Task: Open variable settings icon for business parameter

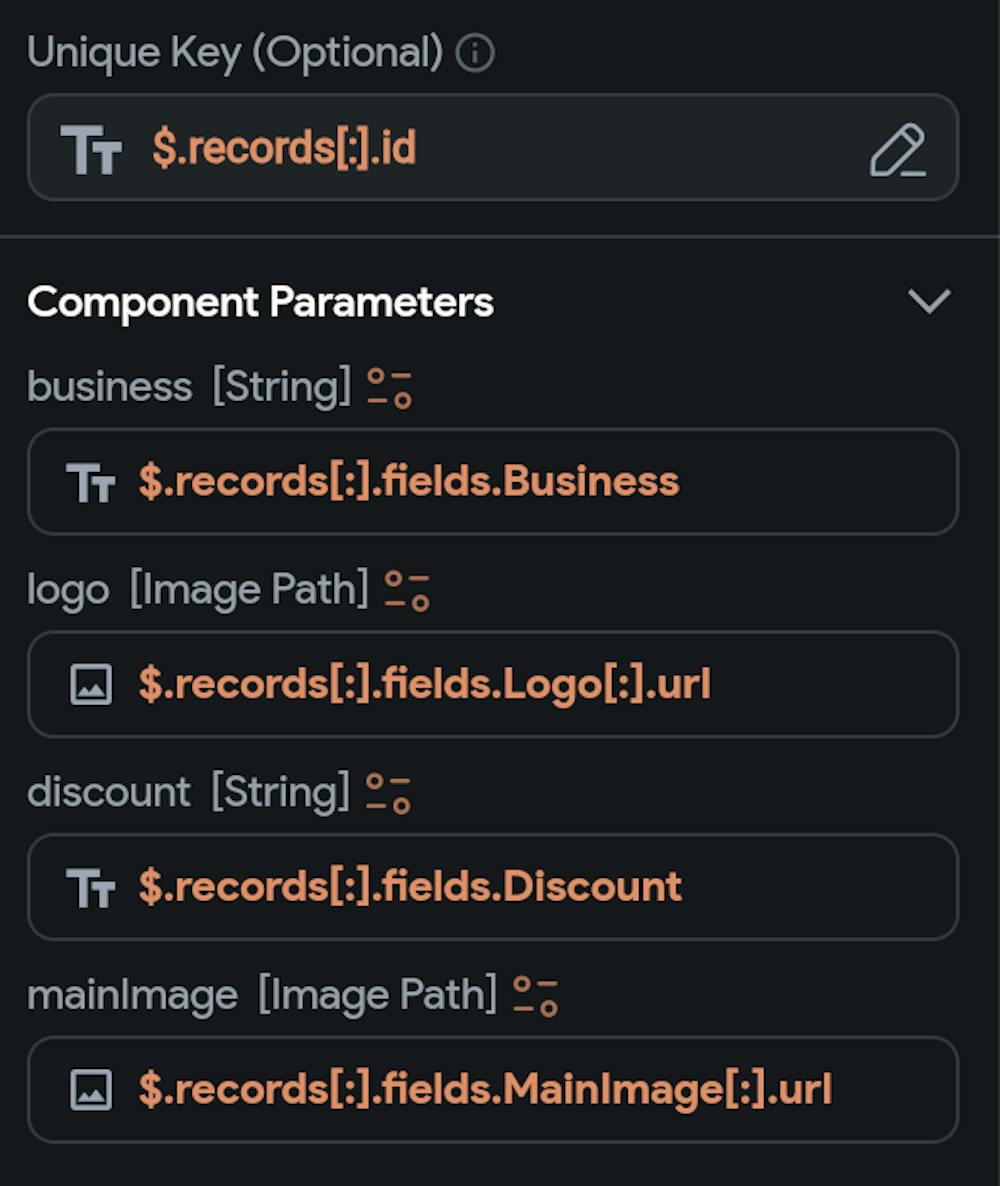Action: click(389, 388)
